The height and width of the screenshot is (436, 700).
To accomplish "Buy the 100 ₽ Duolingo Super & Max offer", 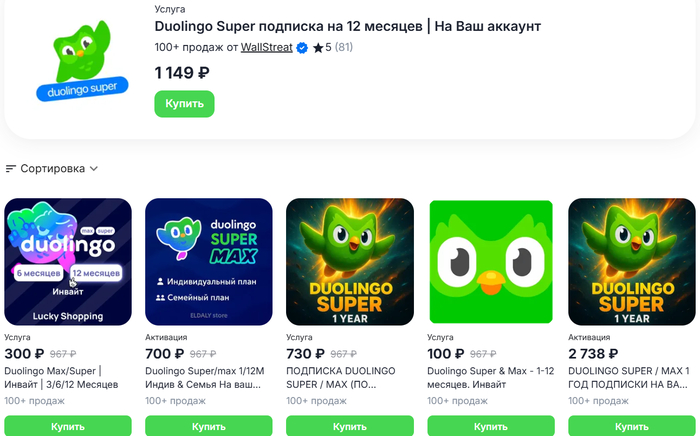I will pos(490,426).
